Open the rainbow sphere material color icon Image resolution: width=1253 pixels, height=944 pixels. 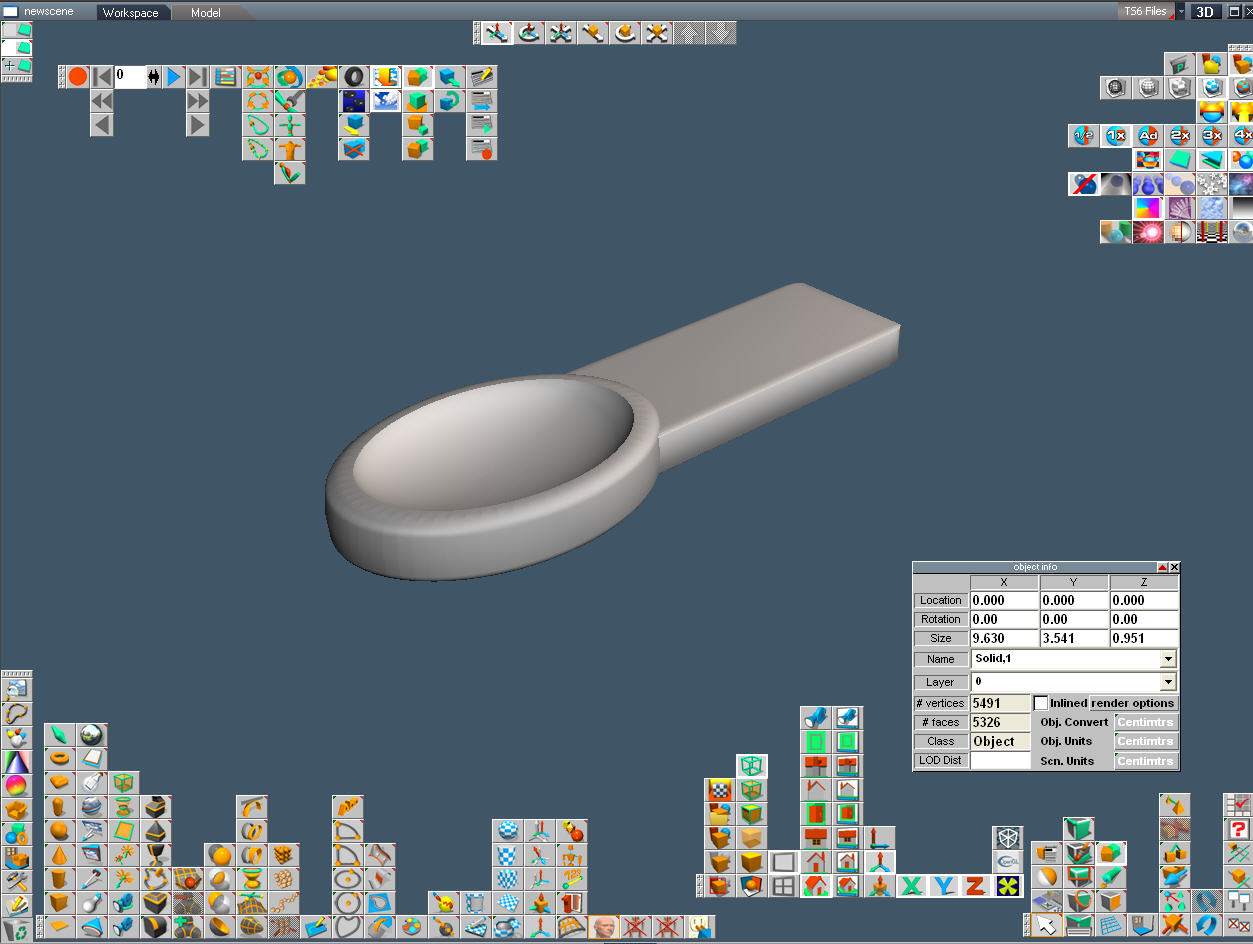(16, 785)
